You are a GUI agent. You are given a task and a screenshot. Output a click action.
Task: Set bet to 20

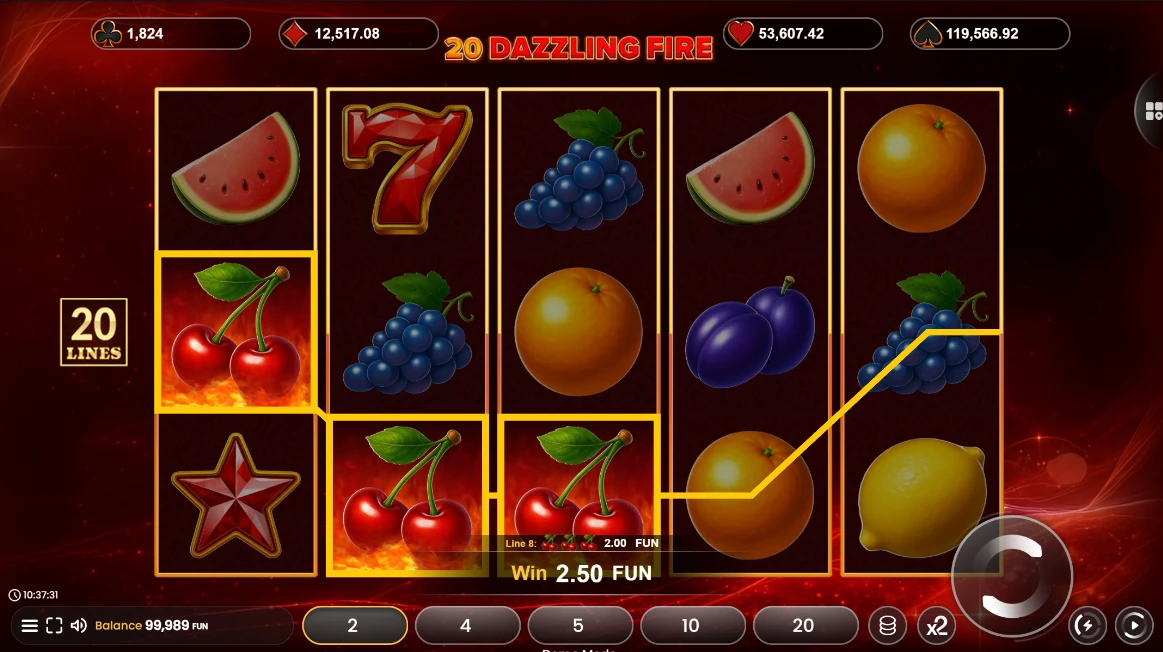coord(805,625)
